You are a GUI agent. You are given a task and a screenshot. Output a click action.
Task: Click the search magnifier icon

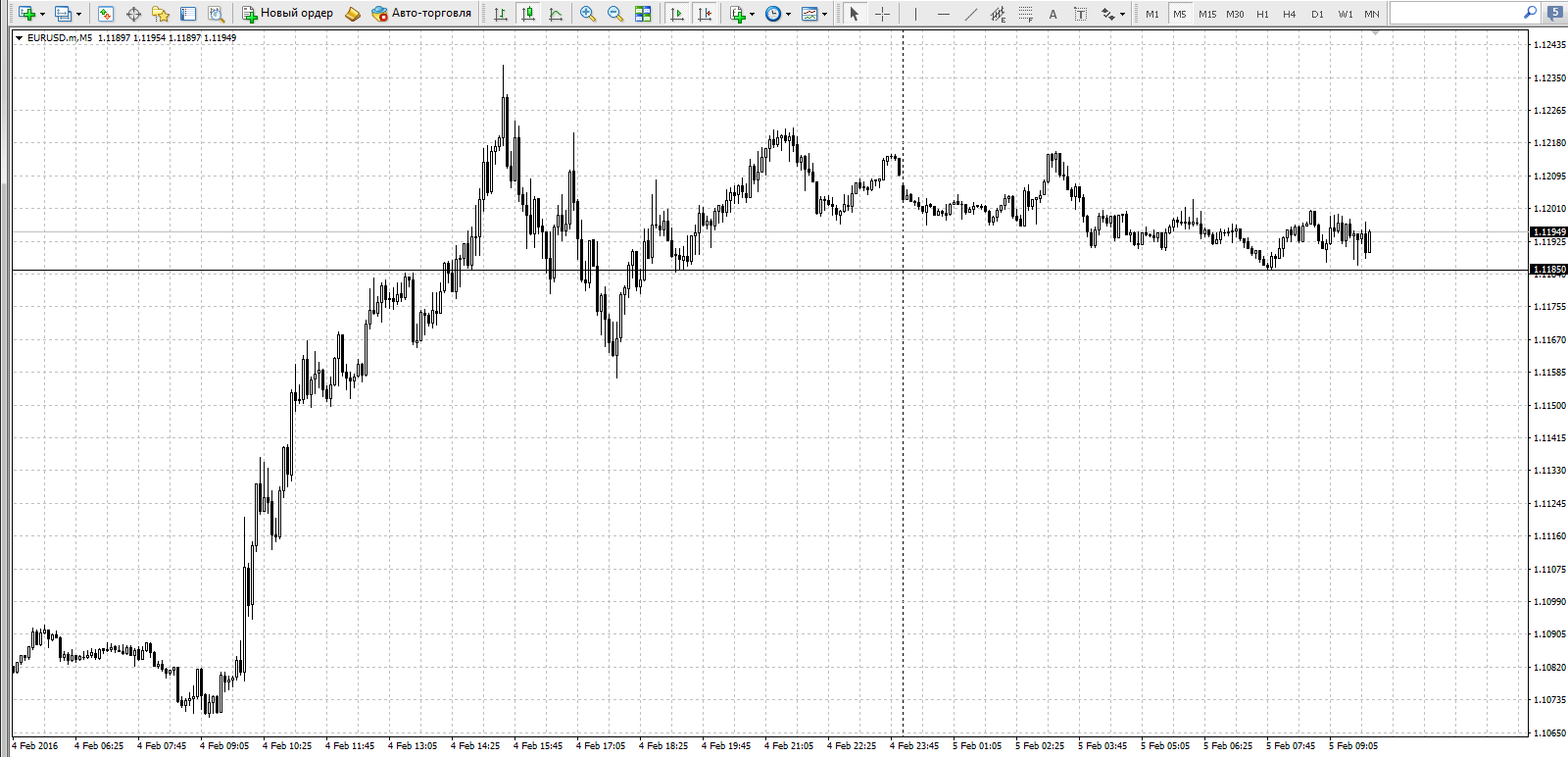click(x=1530, y=13)
